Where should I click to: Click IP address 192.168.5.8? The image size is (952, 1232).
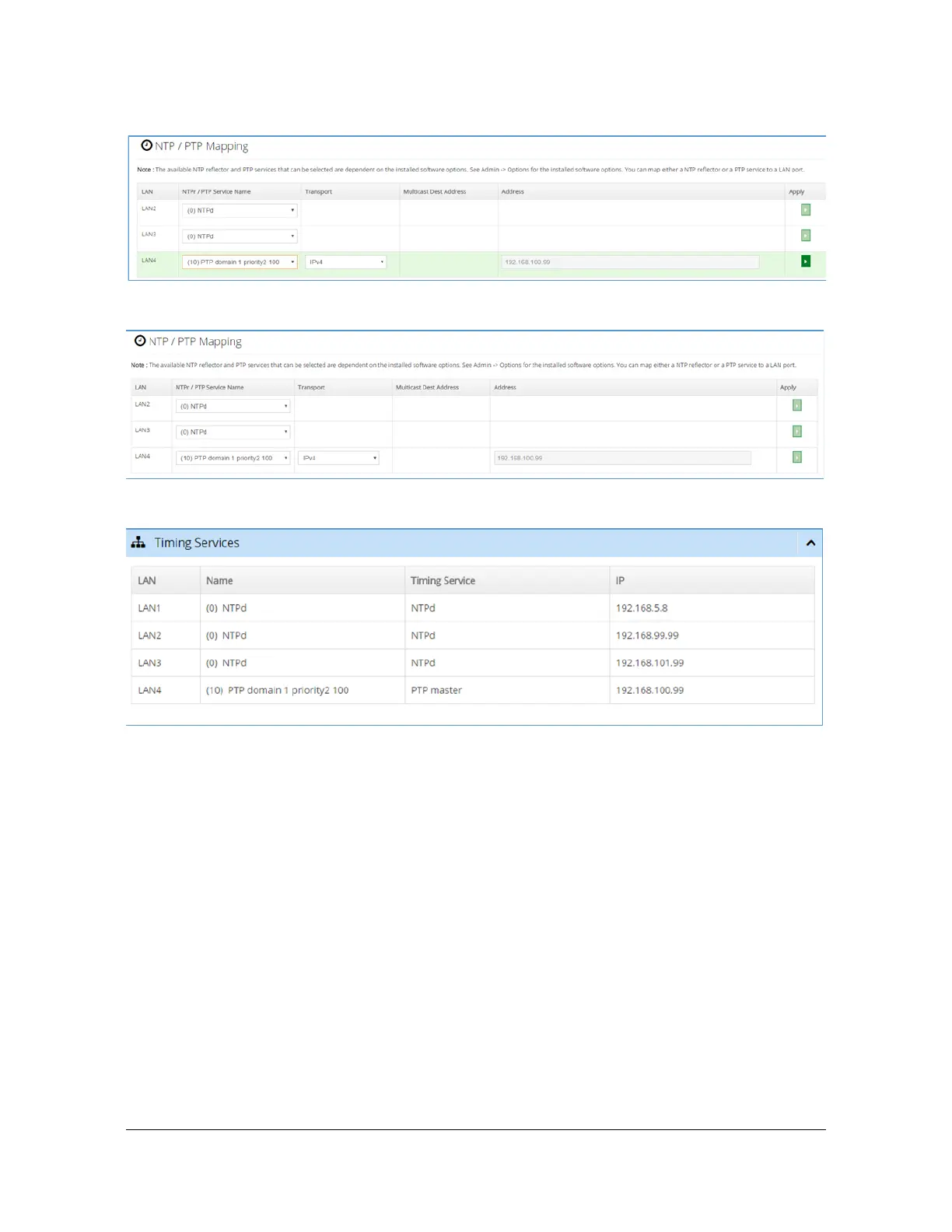(642, 608)
